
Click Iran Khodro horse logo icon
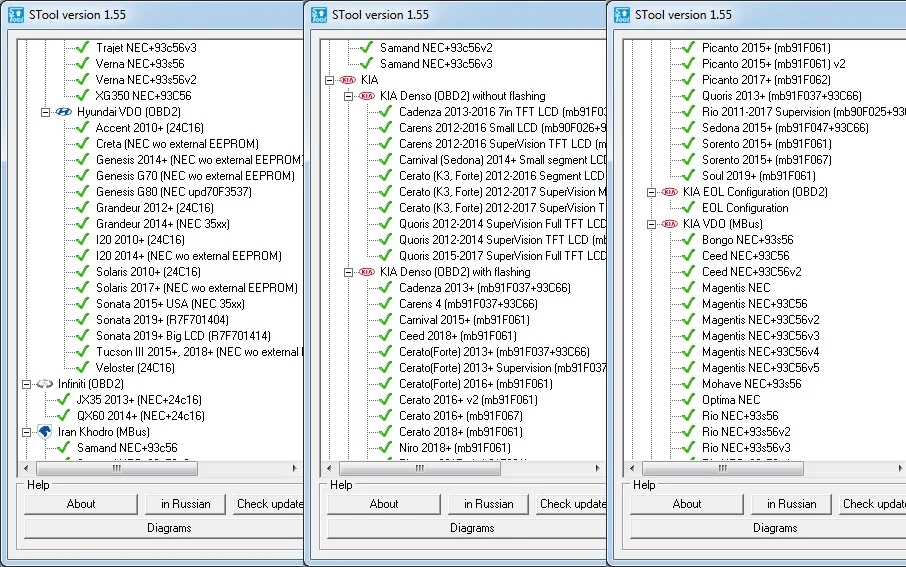pos(44,432)
